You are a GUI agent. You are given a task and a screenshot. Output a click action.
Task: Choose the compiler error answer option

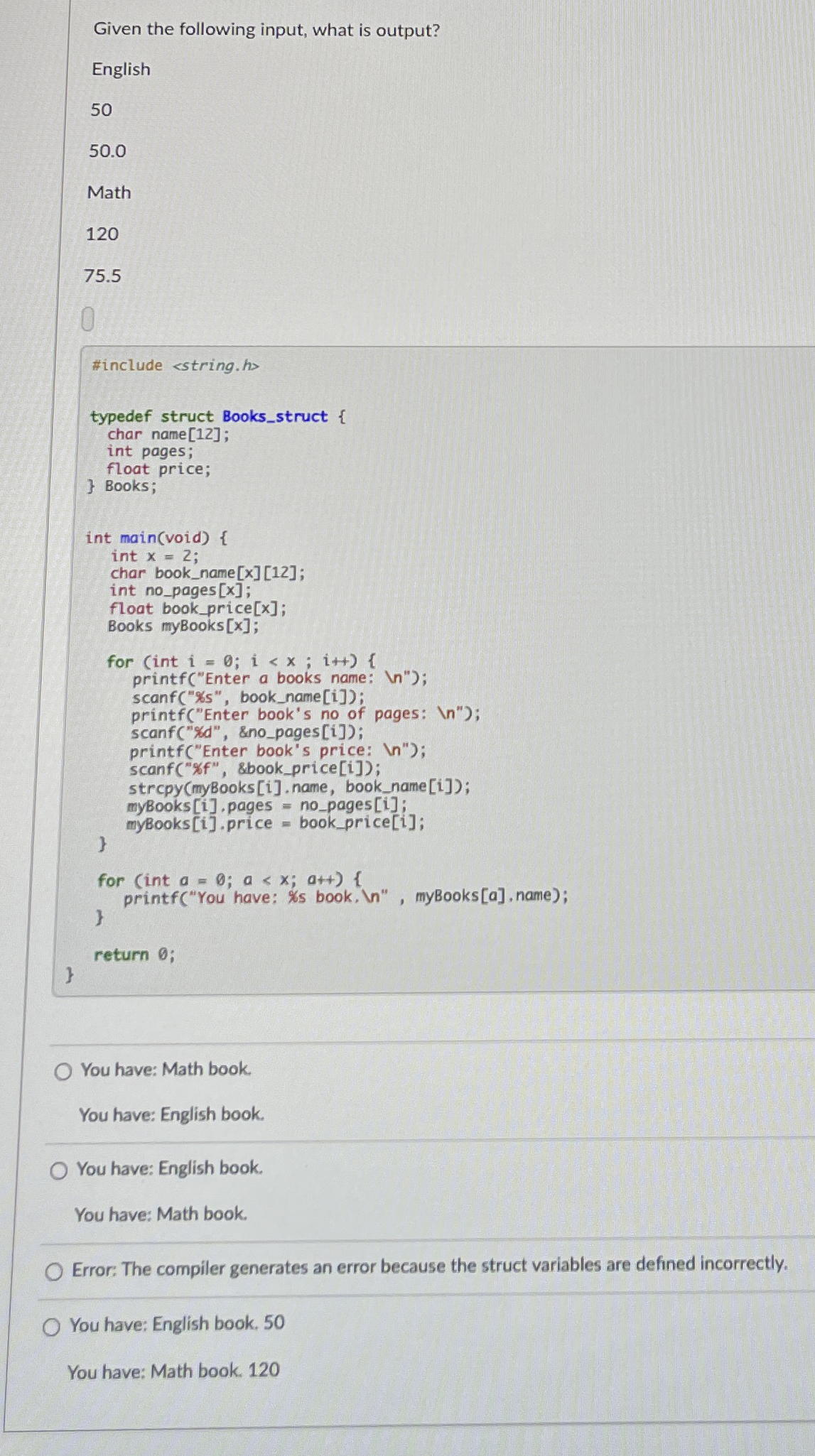(54, 1272)
